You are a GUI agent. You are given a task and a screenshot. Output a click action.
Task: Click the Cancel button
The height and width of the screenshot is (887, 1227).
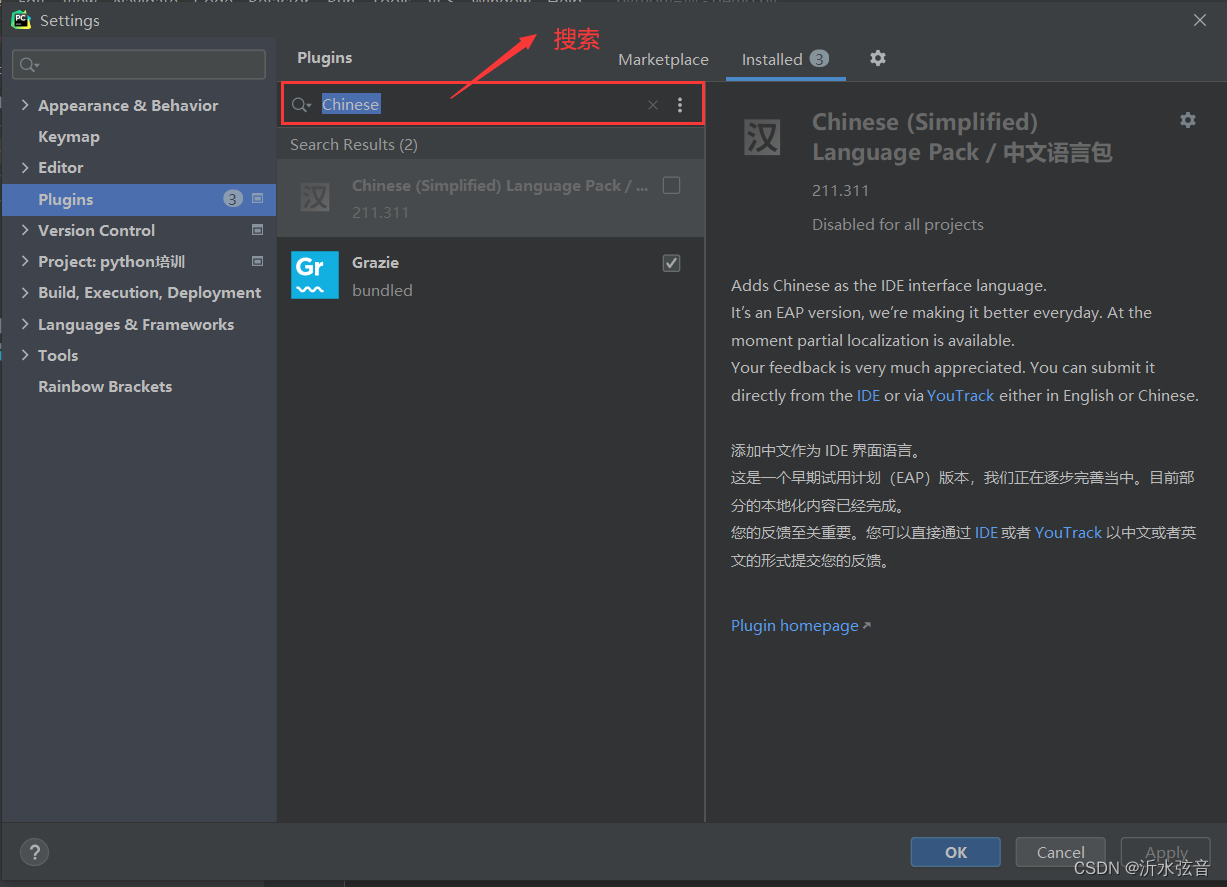[1060, 852]
